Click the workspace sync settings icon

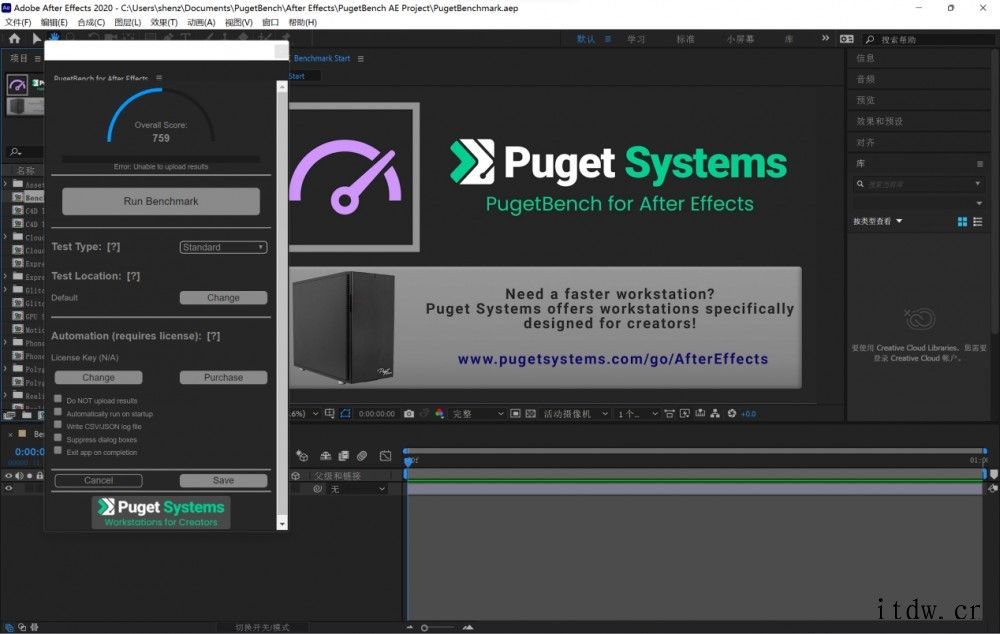click(x=847, y=39)
